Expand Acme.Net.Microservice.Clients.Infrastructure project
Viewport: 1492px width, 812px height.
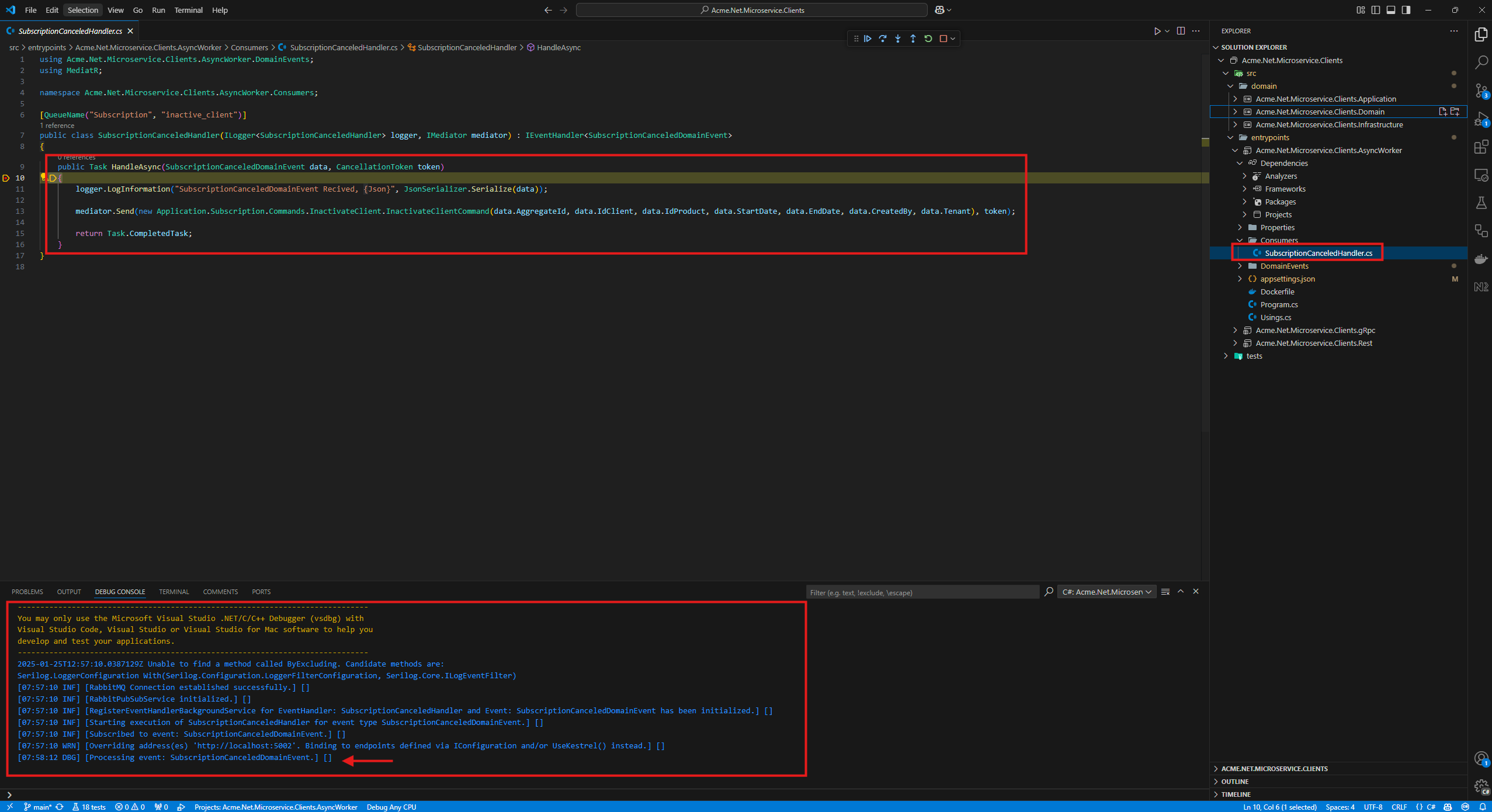coord(1235,124)
